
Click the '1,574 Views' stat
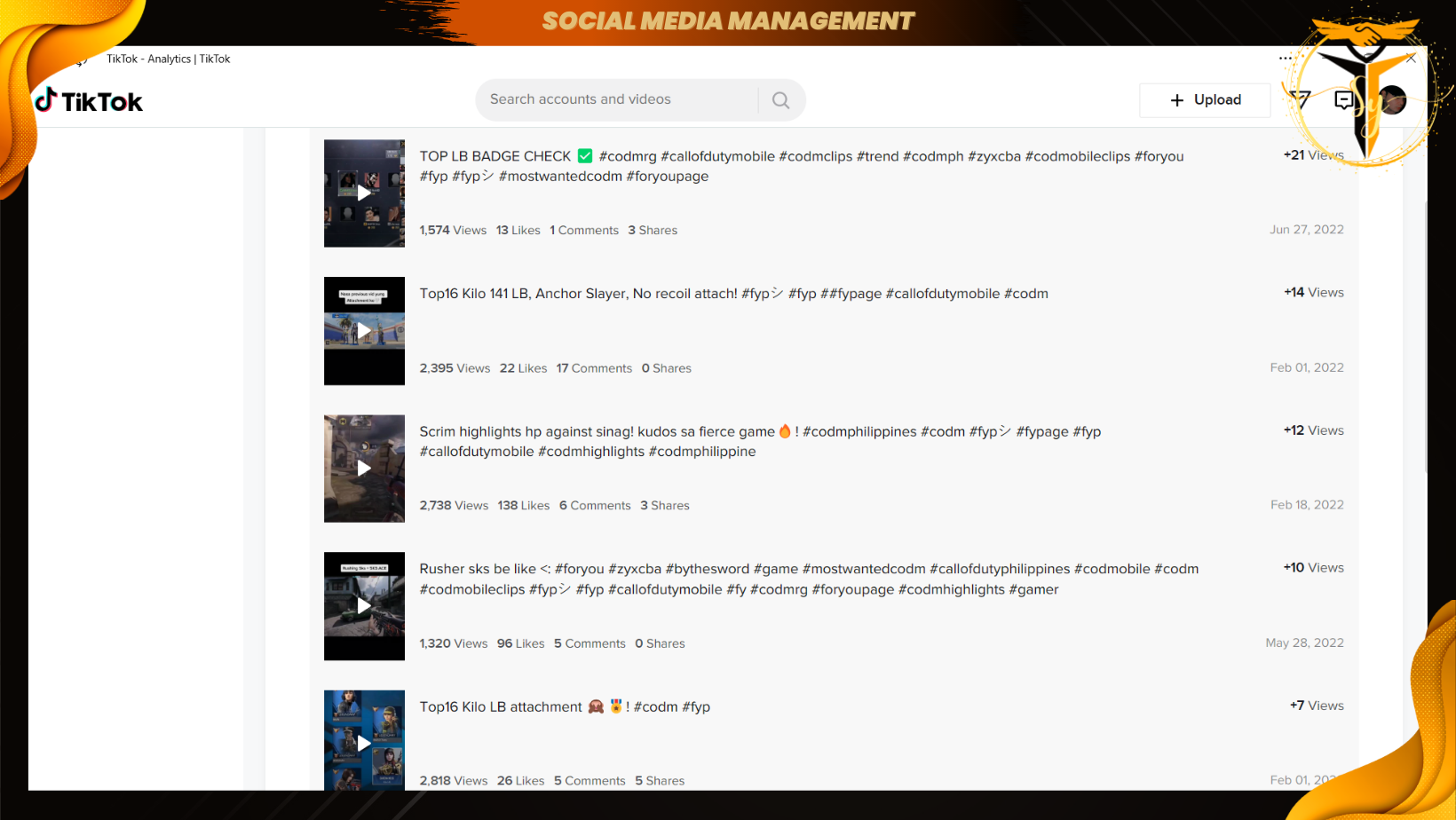click(453, 231)
